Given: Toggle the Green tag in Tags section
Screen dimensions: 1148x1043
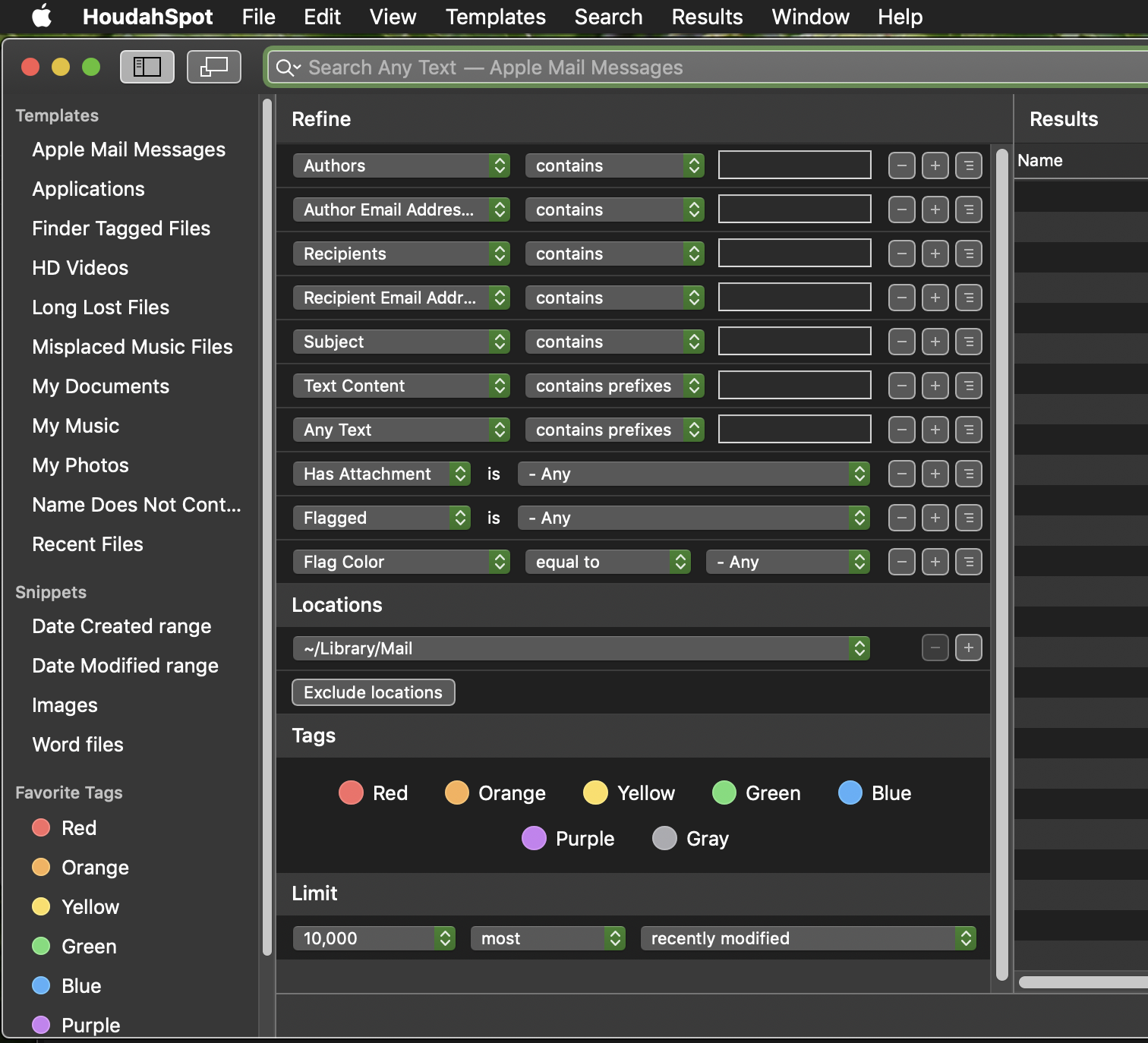Looking at the screenshot, I should 756,792.
